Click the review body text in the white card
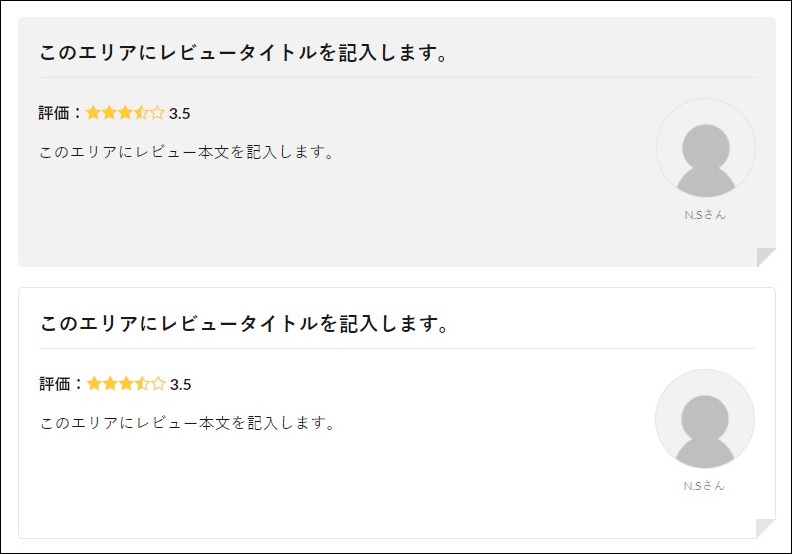The image size is (792, 554). 186,423
